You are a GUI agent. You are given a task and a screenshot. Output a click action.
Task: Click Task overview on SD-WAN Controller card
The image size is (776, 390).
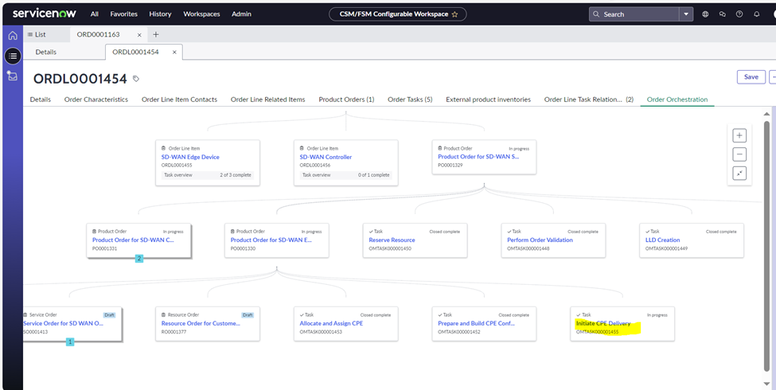coord(345,175)
